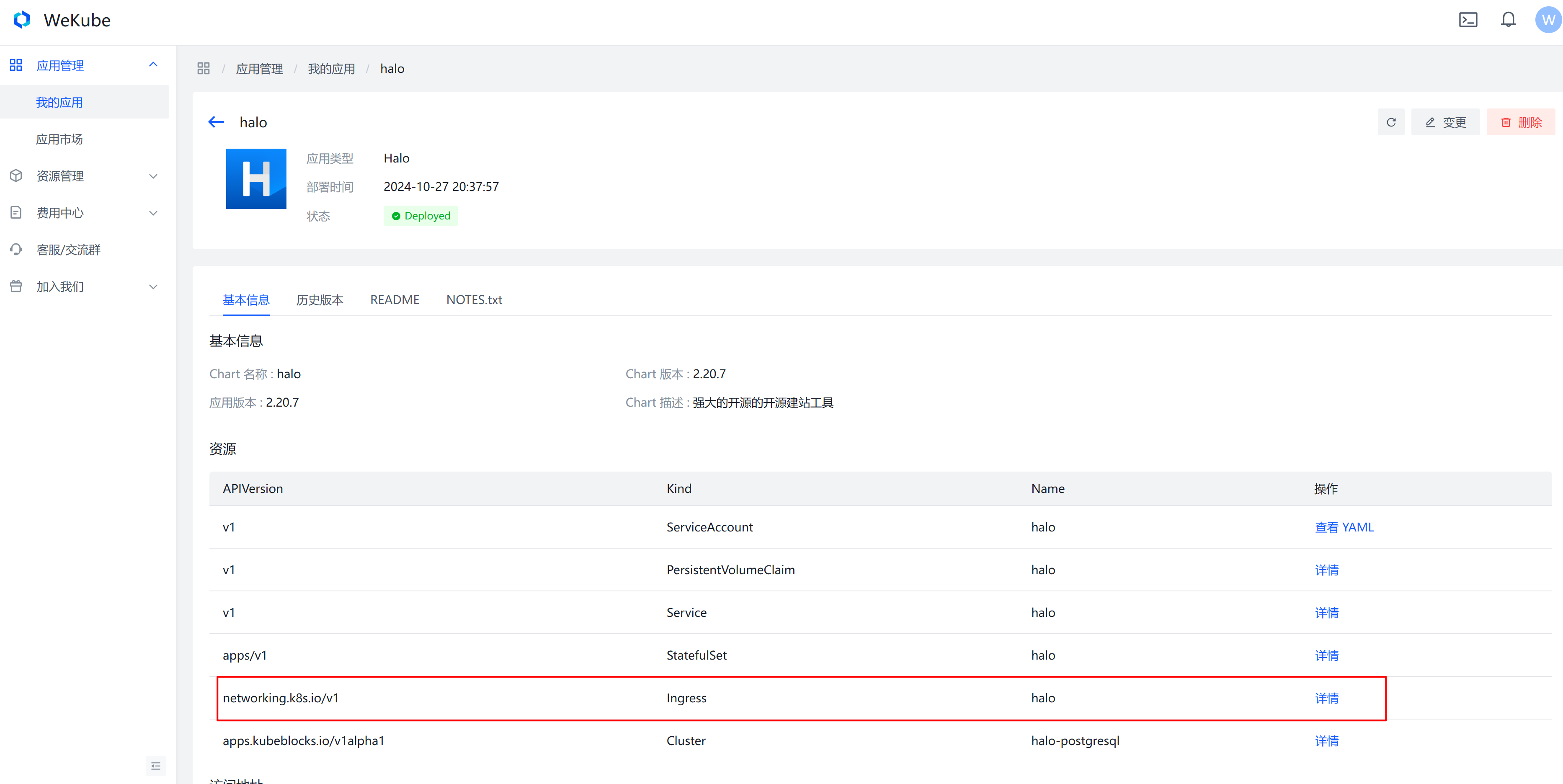This screenshot has height=784, width=1563.
Task: Switch to the 基本信息 tab
Action: click(246, 300)
